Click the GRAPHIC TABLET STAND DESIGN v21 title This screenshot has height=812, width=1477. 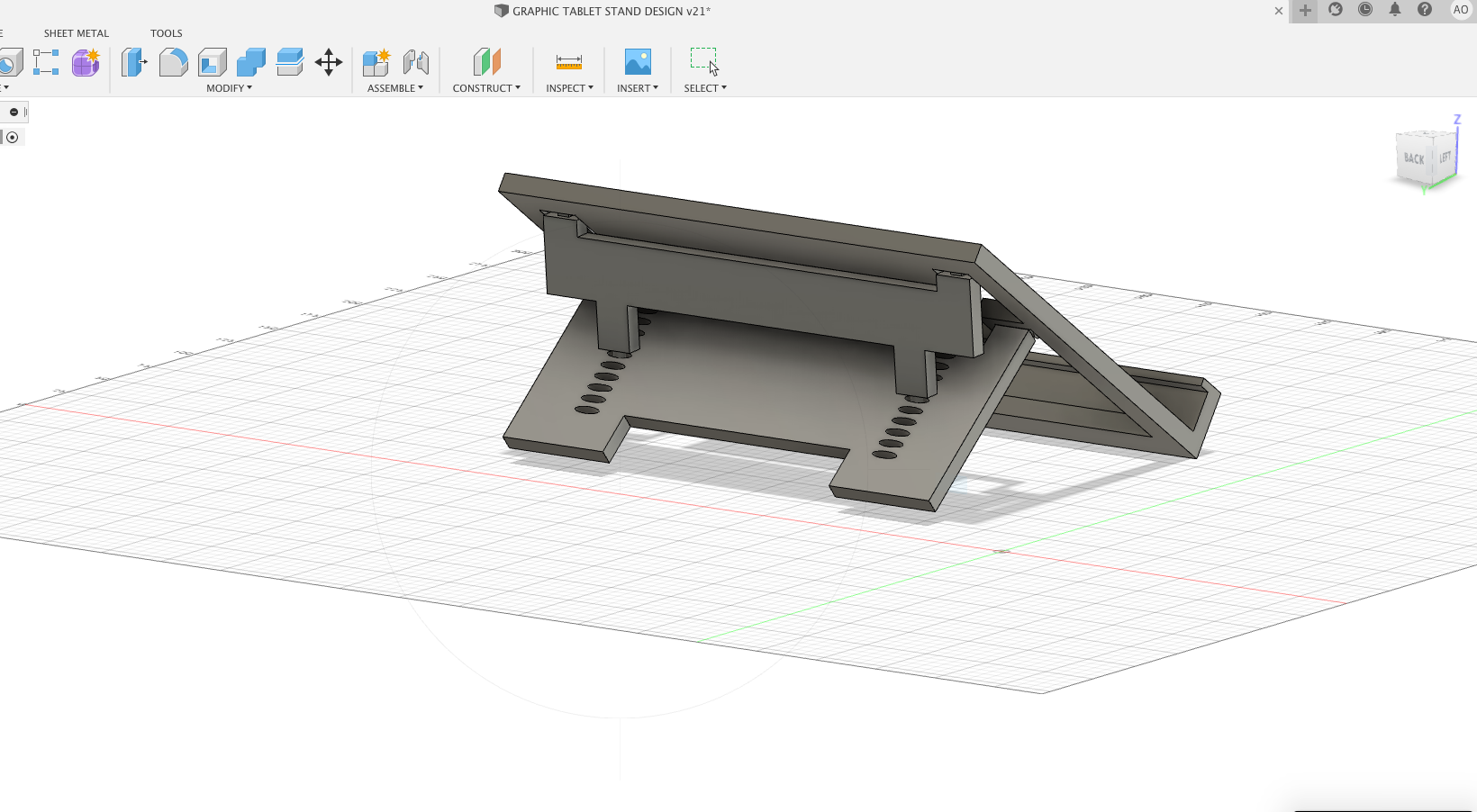(x=612, y=11)
